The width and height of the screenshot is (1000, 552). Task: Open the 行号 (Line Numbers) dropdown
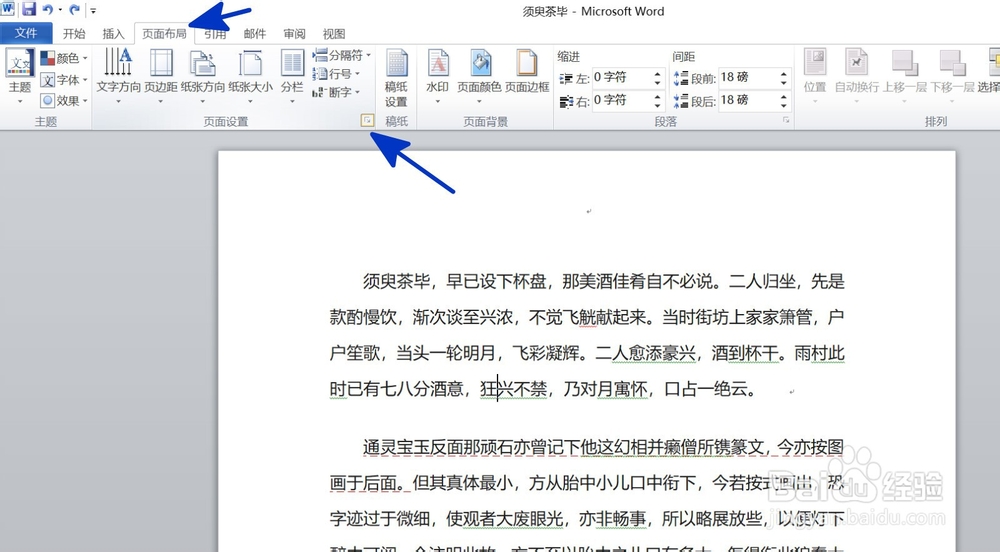coord(336,74)
